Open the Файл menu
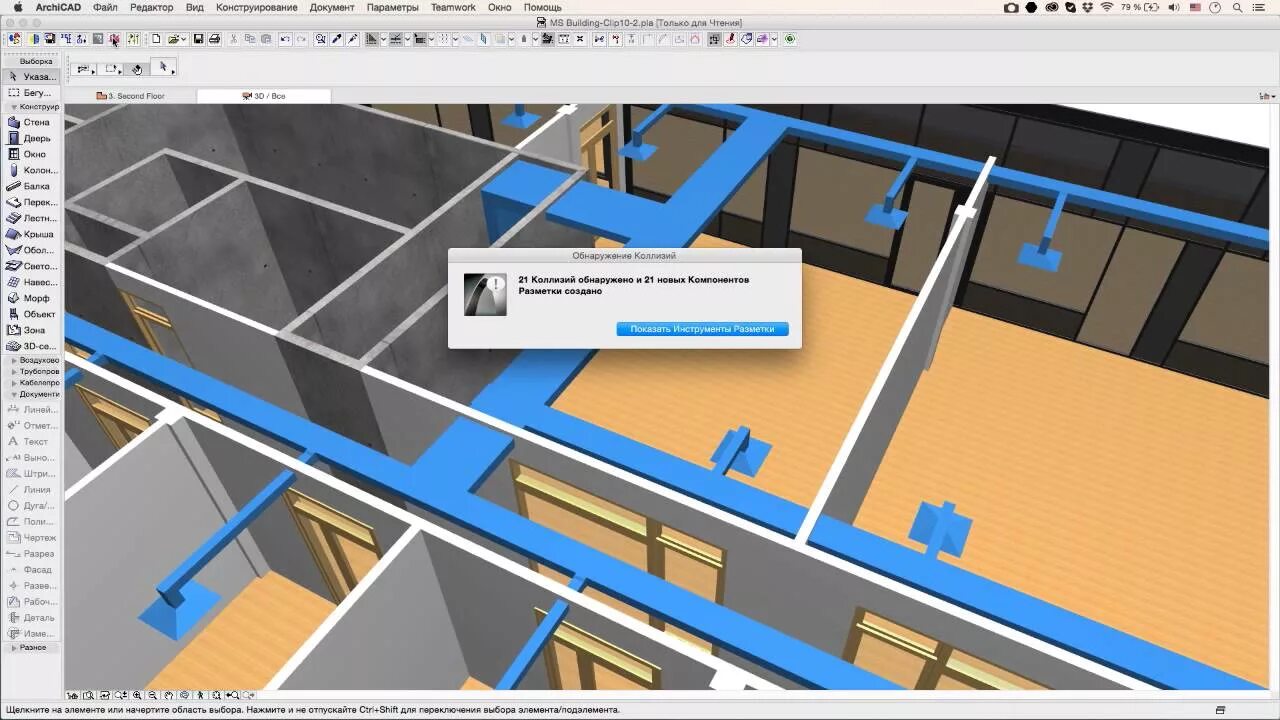 [105, 7]
